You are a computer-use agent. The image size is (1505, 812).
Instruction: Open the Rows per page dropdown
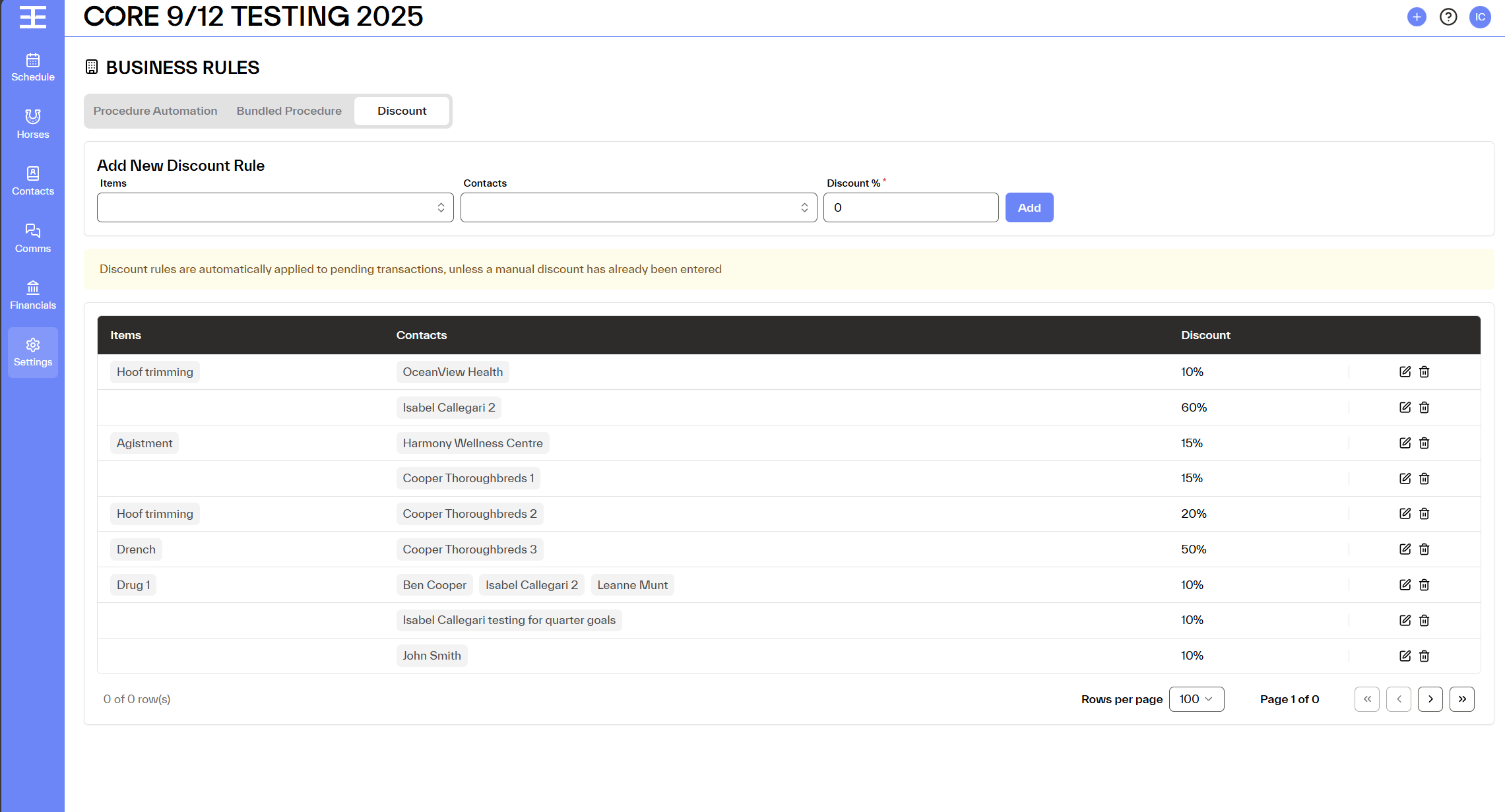click(x=1196, y=699)
